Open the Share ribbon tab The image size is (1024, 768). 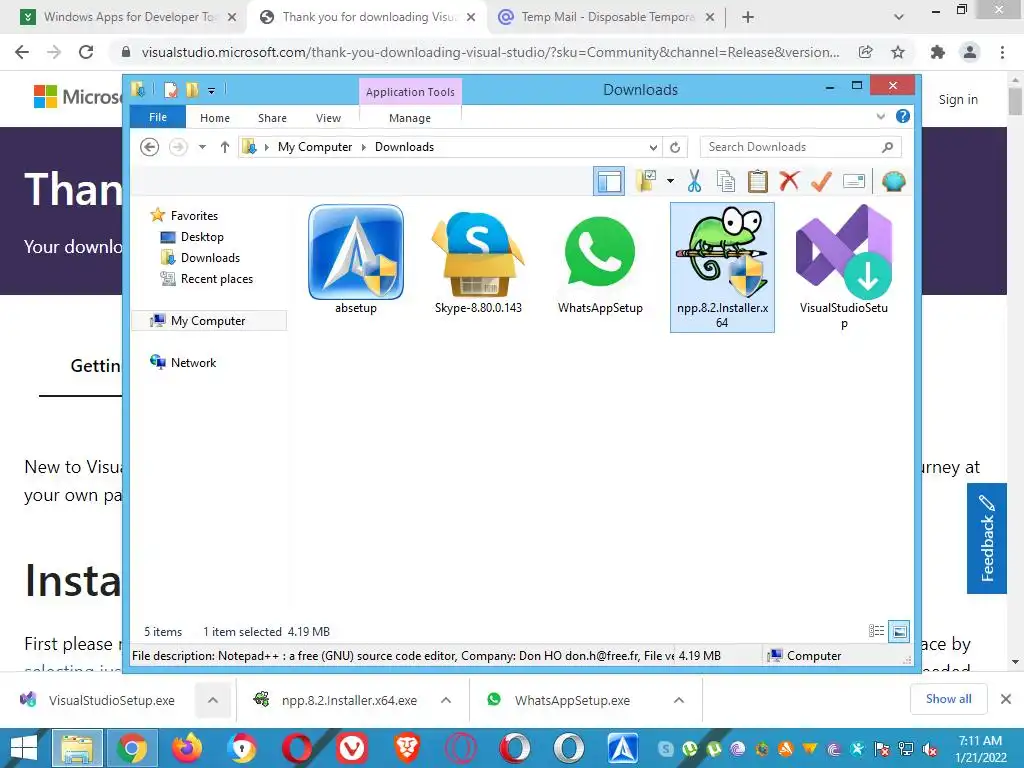tap(272, 118)
